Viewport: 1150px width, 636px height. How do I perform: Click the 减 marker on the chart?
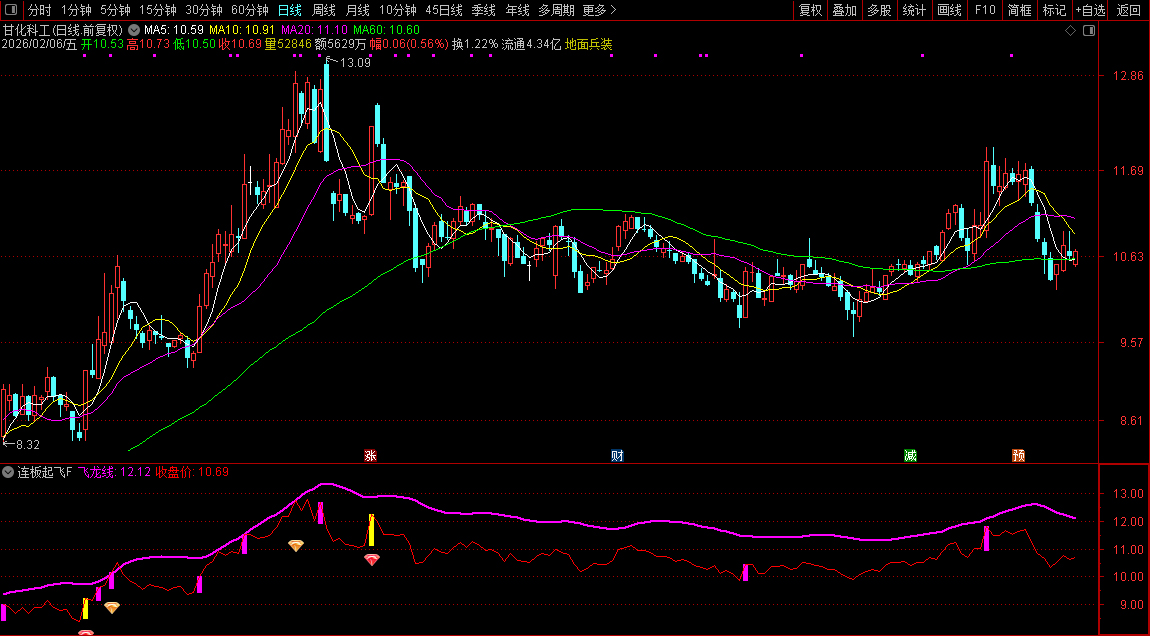tap(910, 456)
